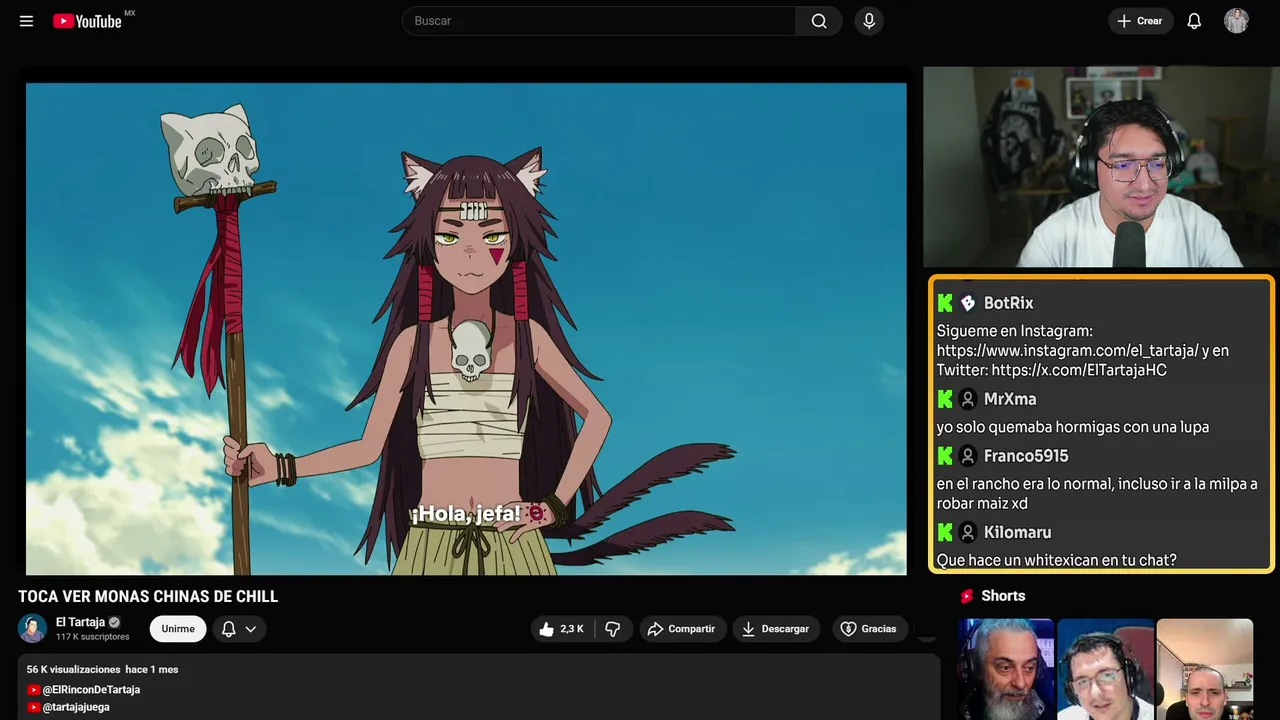Open the Short on the right edge

click(x=1204, y=669)
